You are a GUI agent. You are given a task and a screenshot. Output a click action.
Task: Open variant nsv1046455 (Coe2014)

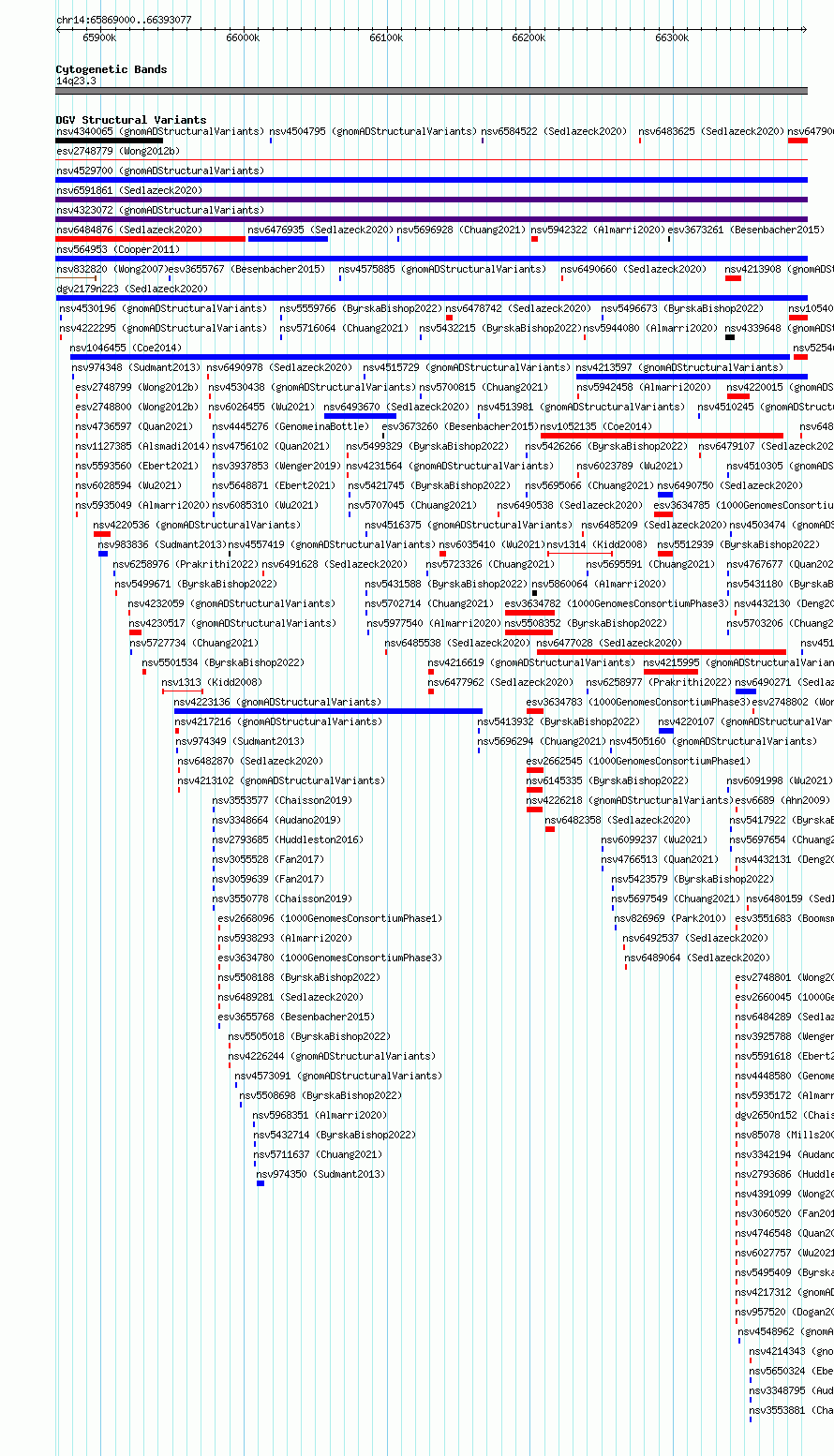point(127,348)
